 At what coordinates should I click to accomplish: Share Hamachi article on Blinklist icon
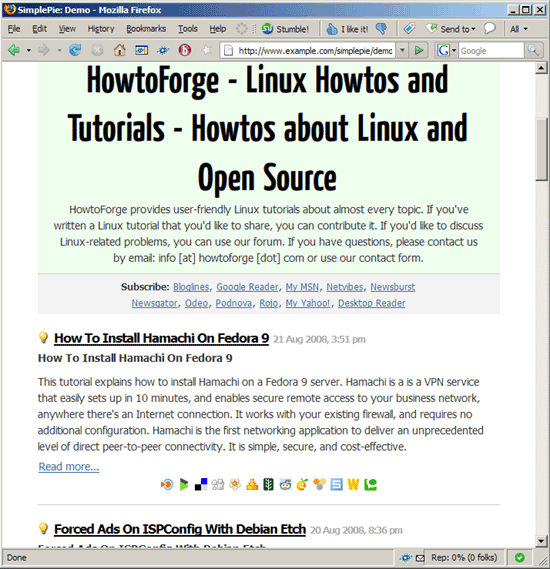(x=167, y=484)
